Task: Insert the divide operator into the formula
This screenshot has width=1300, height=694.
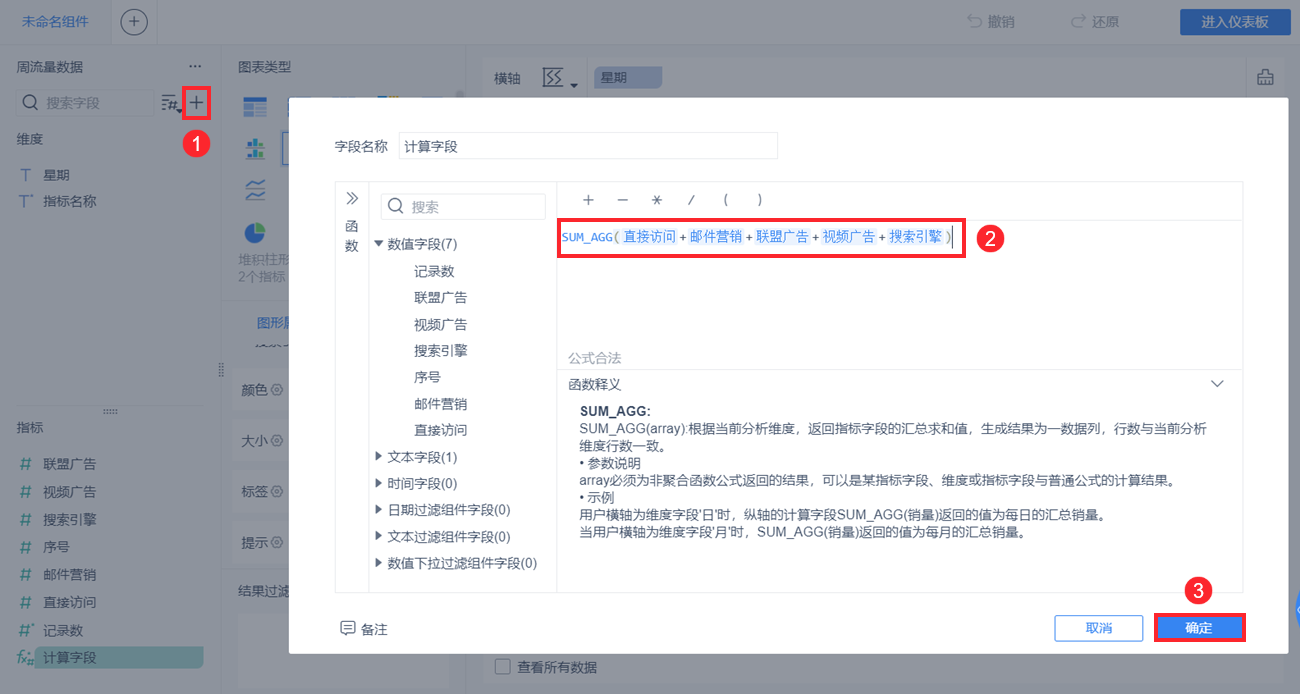Action: click(691, 199)
